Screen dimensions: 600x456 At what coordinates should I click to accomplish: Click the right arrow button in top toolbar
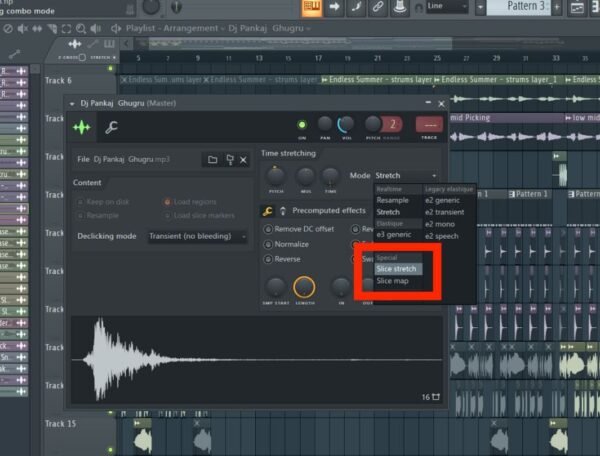(x=334, y=7)
